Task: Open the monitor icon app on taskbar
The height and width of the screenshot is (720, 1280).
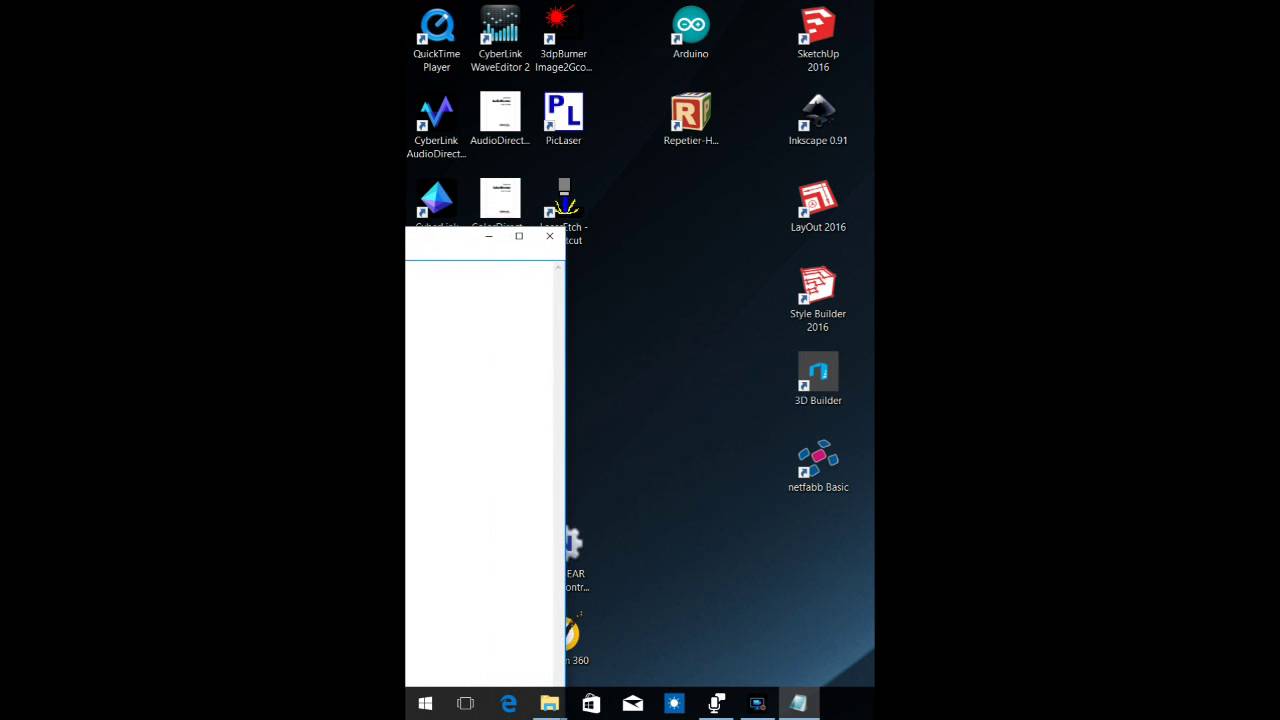Action: (757, 704)
